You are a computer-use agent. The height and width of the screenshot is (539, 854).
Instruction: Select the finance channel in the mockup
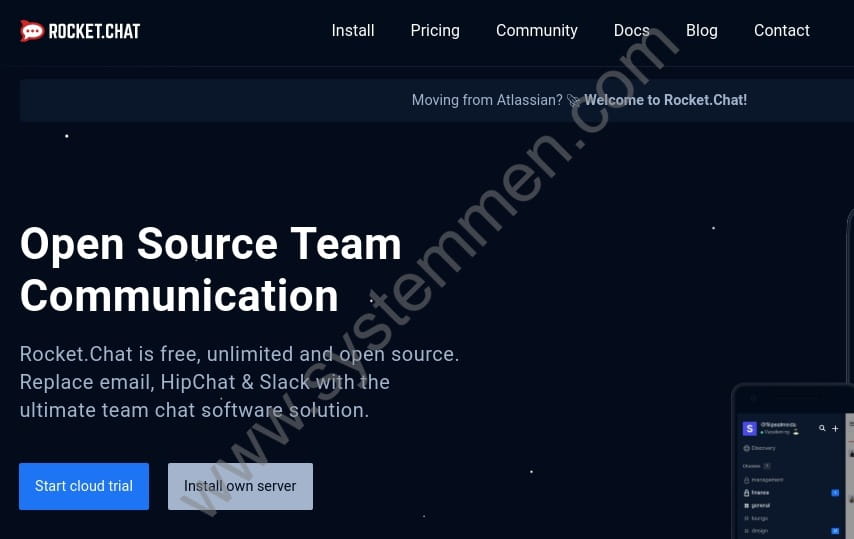757,493
